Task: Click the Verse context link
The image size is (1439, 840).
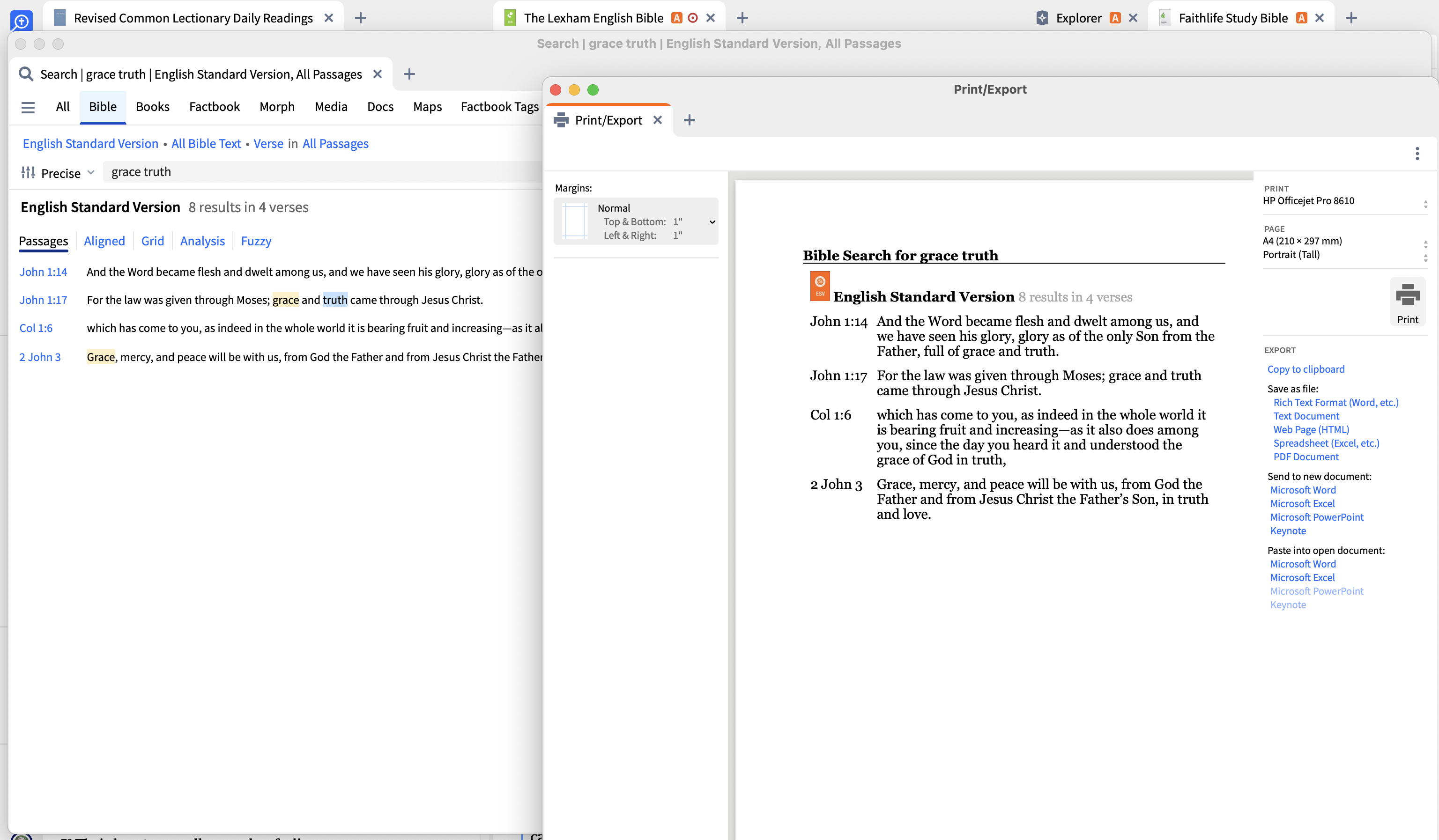Action: click(268, 144)
